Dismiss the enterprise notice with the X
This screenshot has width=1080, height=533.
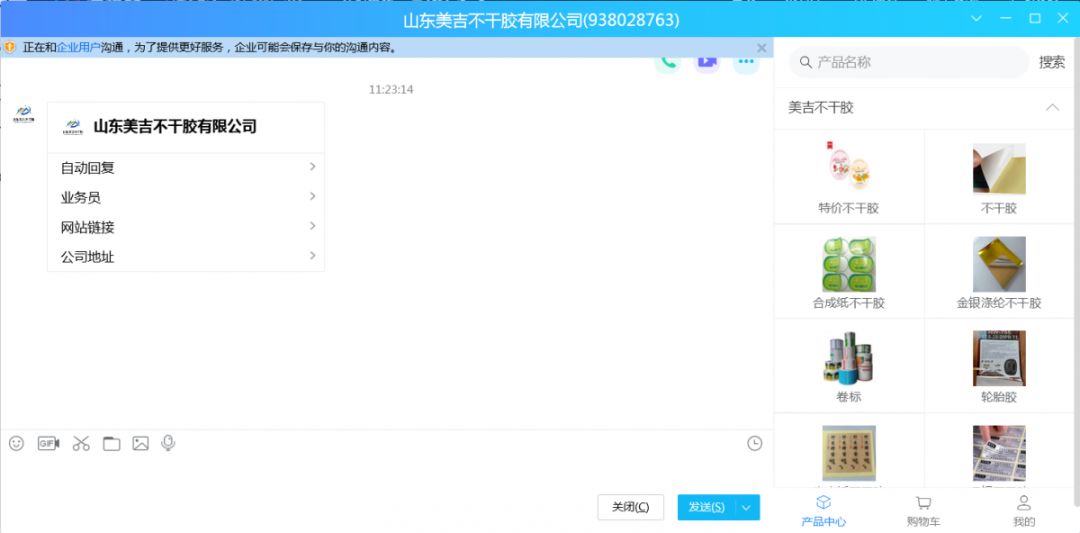(x=761, y=48)
